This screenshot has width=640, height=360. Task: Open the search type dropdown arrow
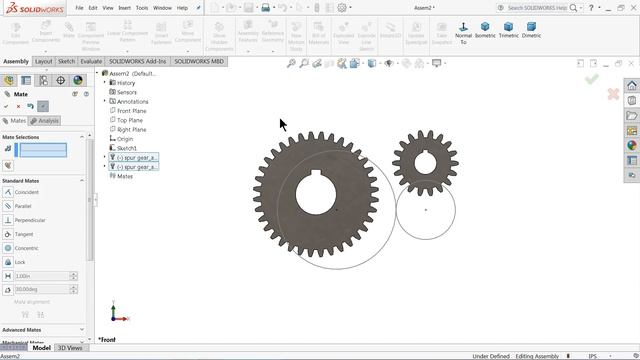tap(581, 8)
